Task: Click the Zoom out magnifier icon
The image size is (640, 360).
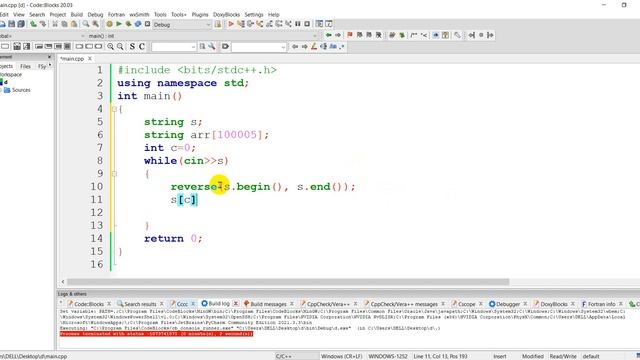Action: point(120,47)
